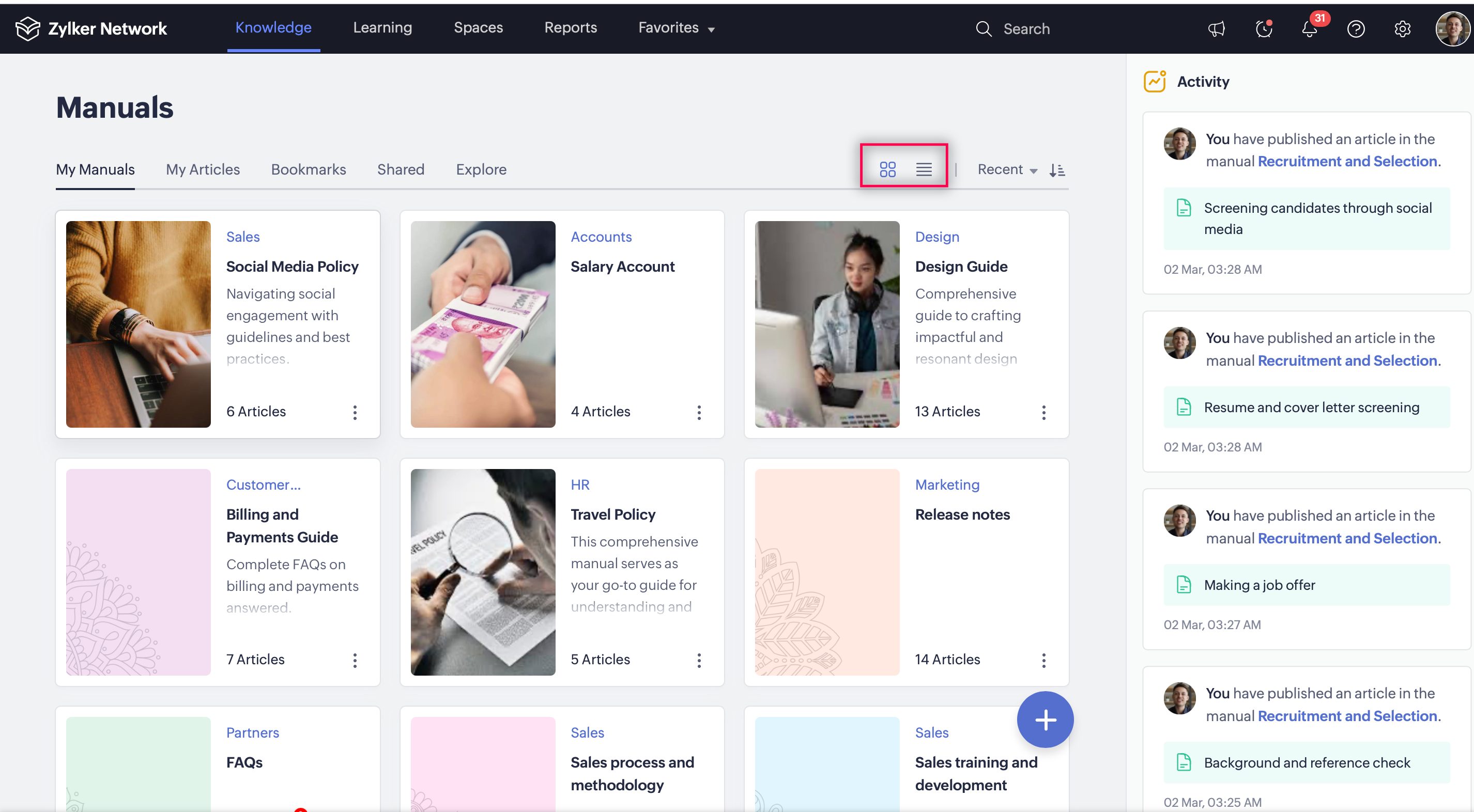Open the Recent sort dropdown
1474x812 pixels.
point(1006,170)
